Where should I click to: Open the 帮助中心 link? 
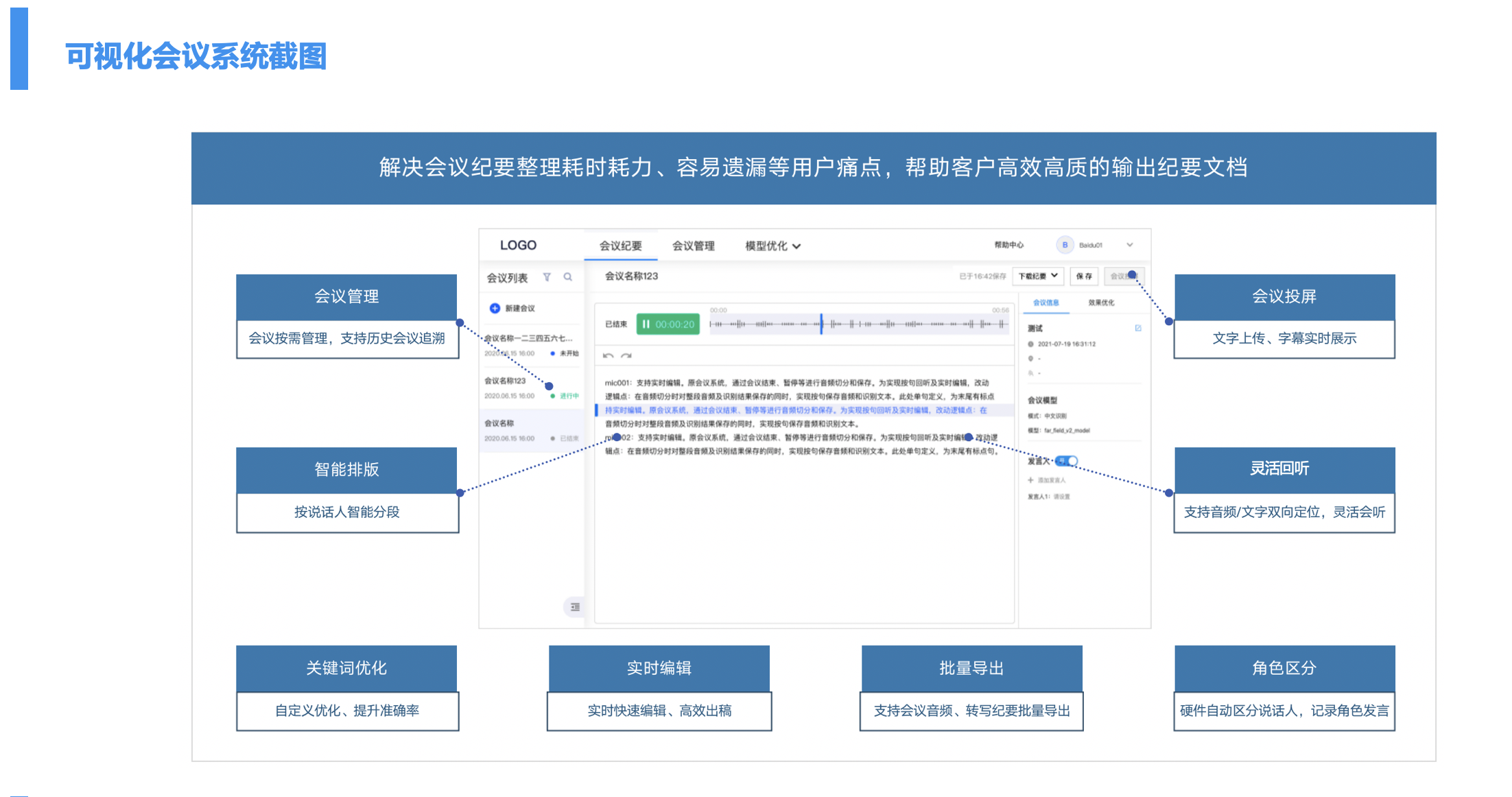pos(1008,245)
